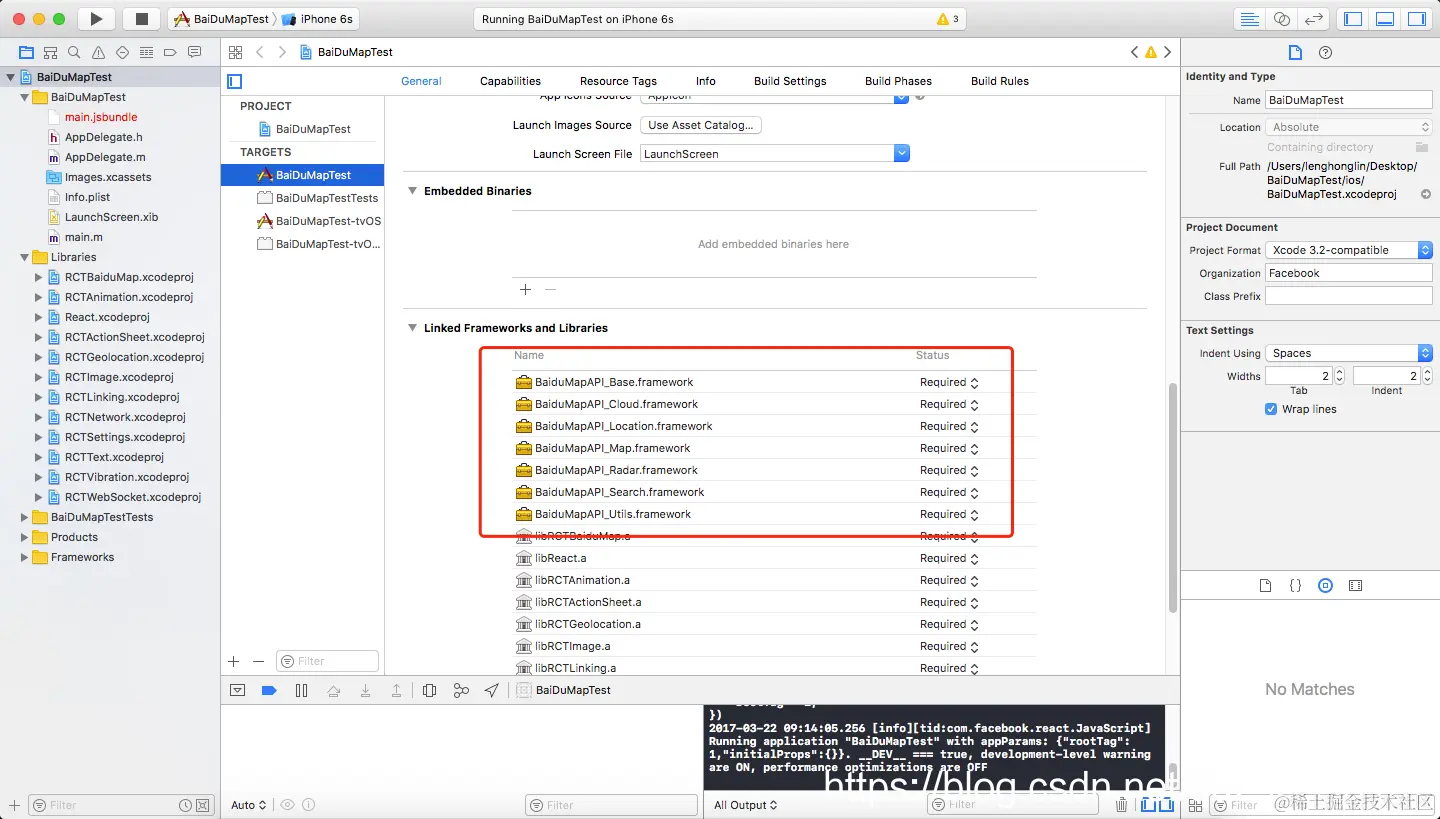Screen dimensions: 1440x819
Task: Open the Issue navigator warning icon
Action: pyautogui.click(x=98, y=52)
